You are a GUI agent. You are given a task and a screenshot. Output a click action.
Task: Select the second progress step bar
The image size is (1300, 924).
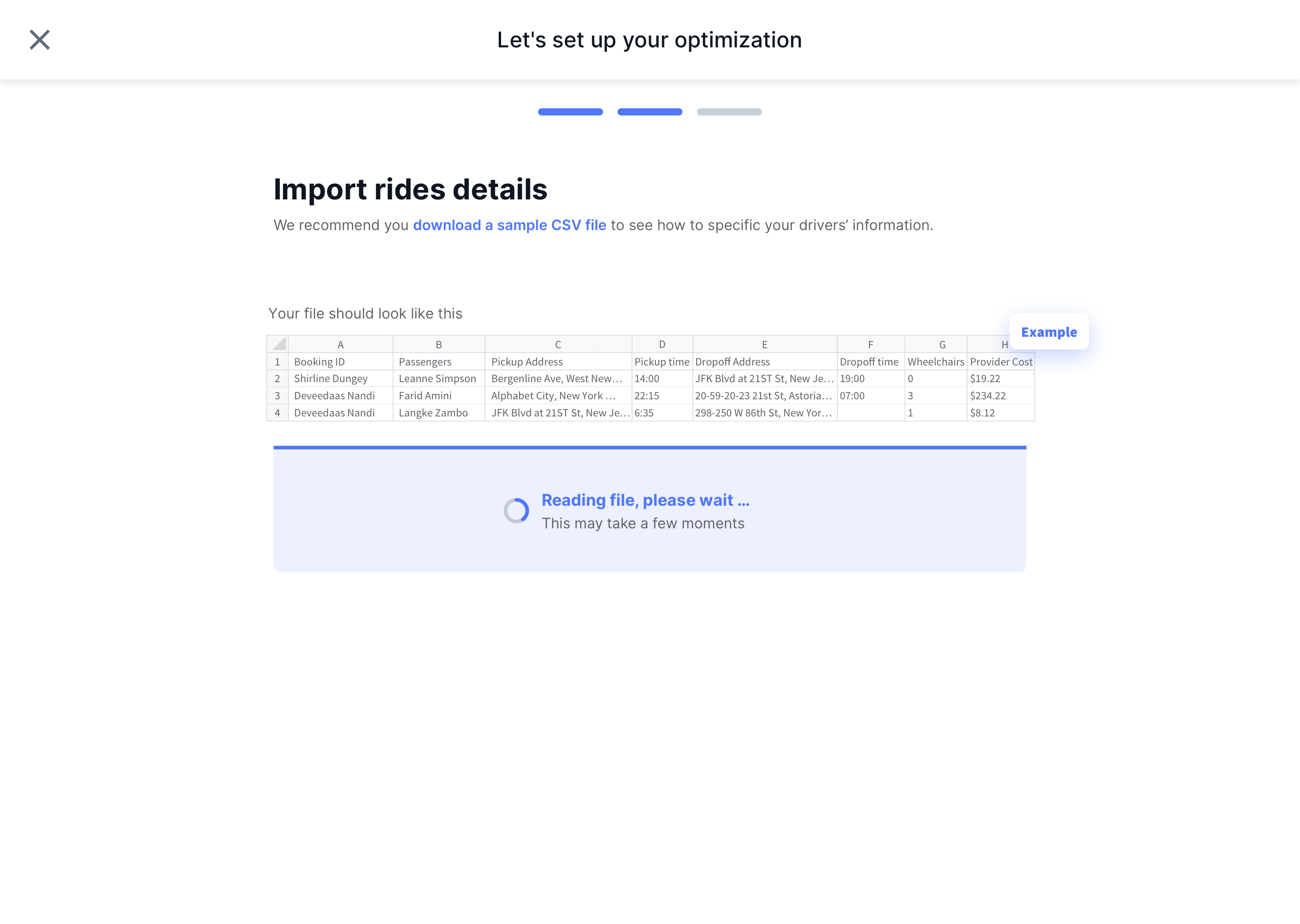click(650, 112)
